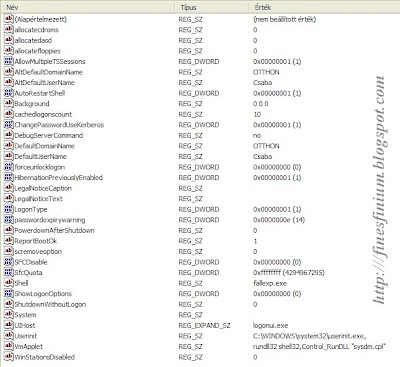Click the icon beside DefaultUserName
The height and width of the screenshot is (367, 400).
[x=8, y=156]
